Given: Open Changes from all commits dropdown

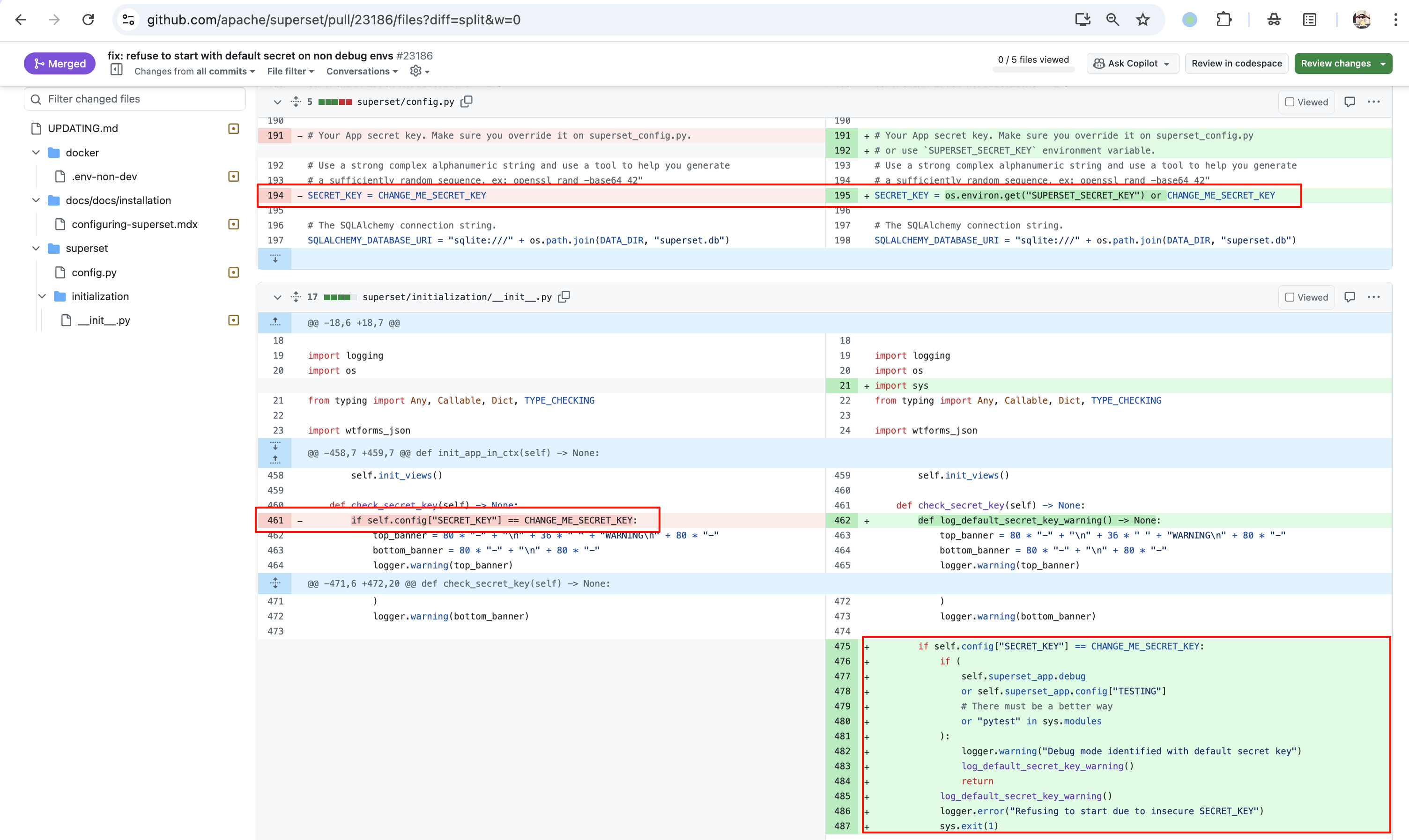Looking at the screenshot, I should (x=194, y=71).
